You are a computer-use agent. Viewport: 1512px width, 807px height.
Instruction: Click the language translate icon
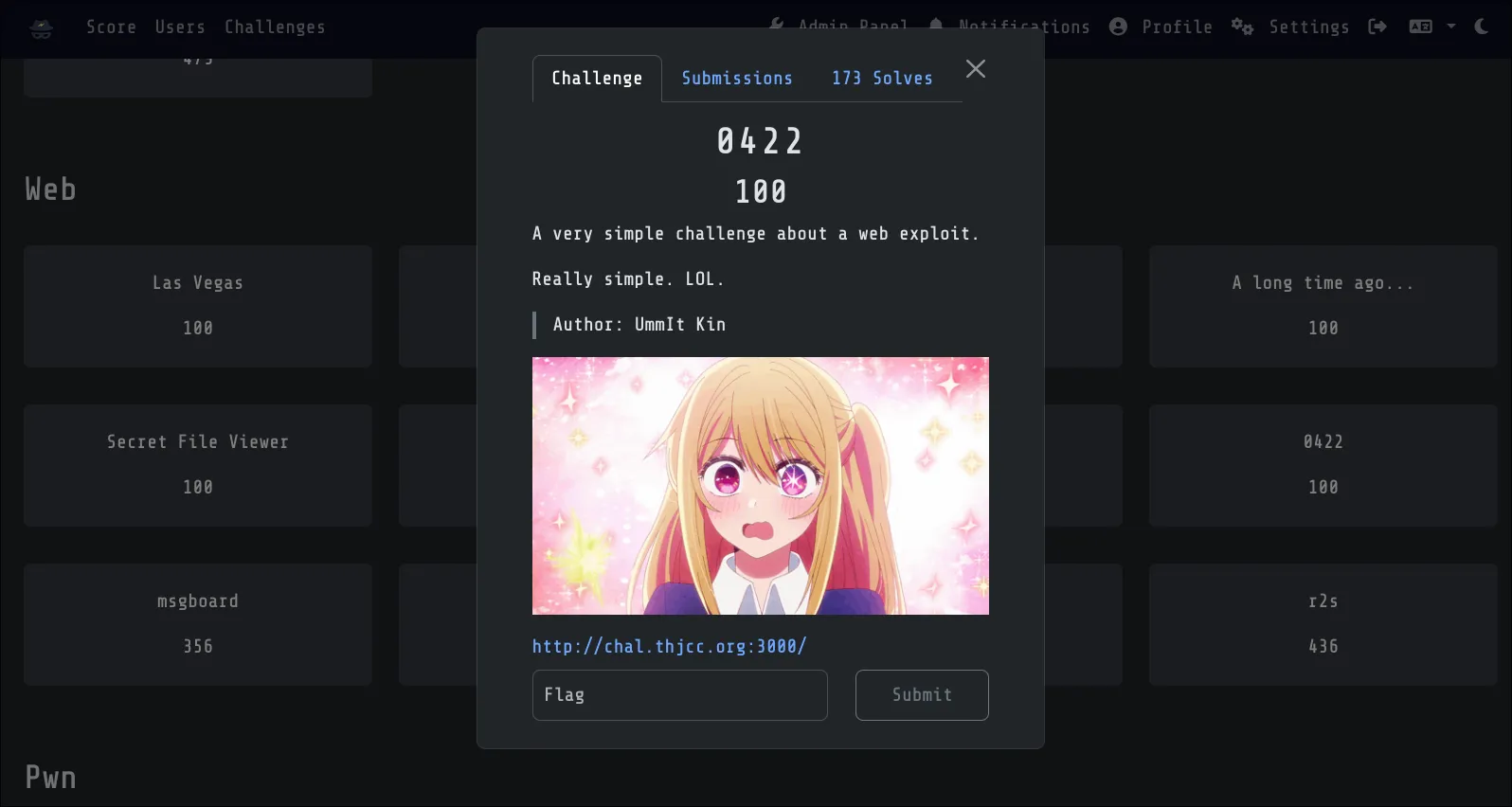pyautogui.click(x=1420, y=27)
